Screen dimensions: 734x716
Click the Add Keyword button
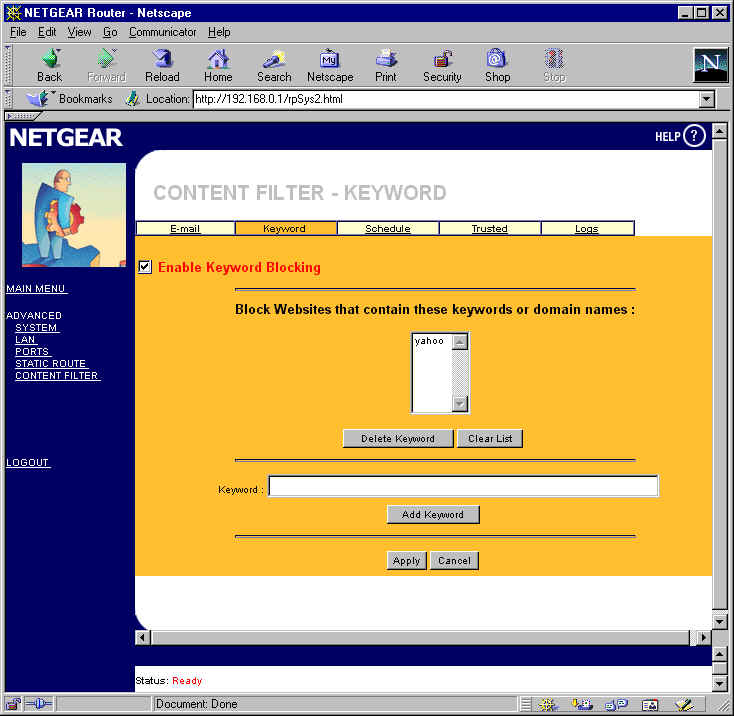[433, 514]
